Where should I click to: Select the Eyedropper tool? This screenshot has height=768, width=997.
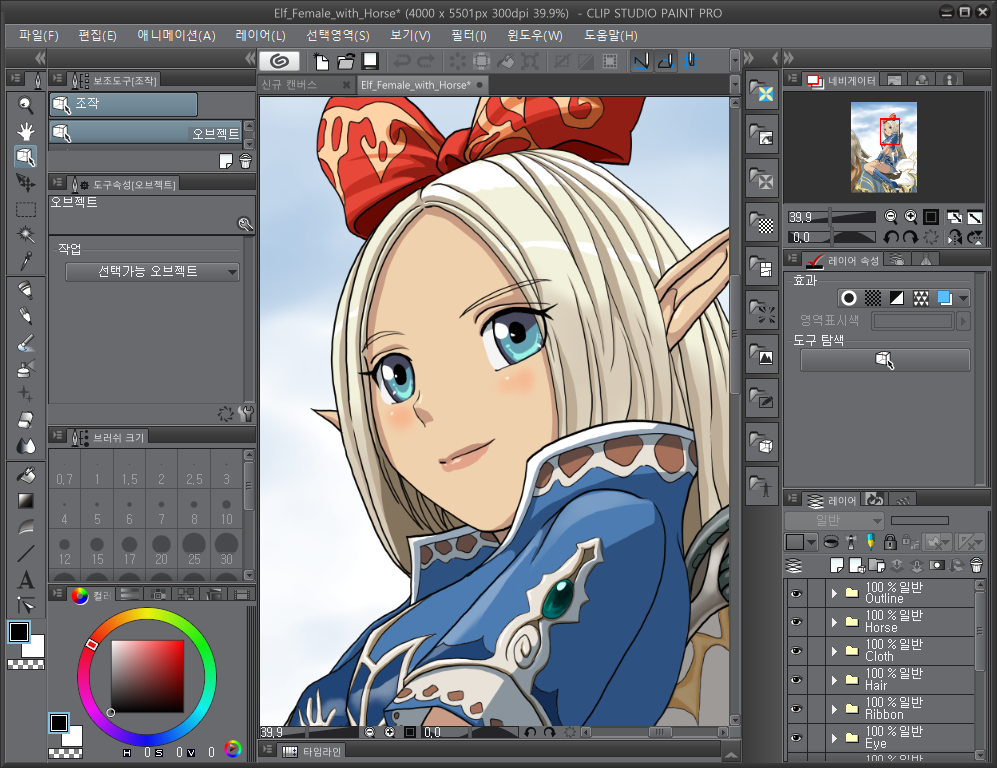coord(25,261)
